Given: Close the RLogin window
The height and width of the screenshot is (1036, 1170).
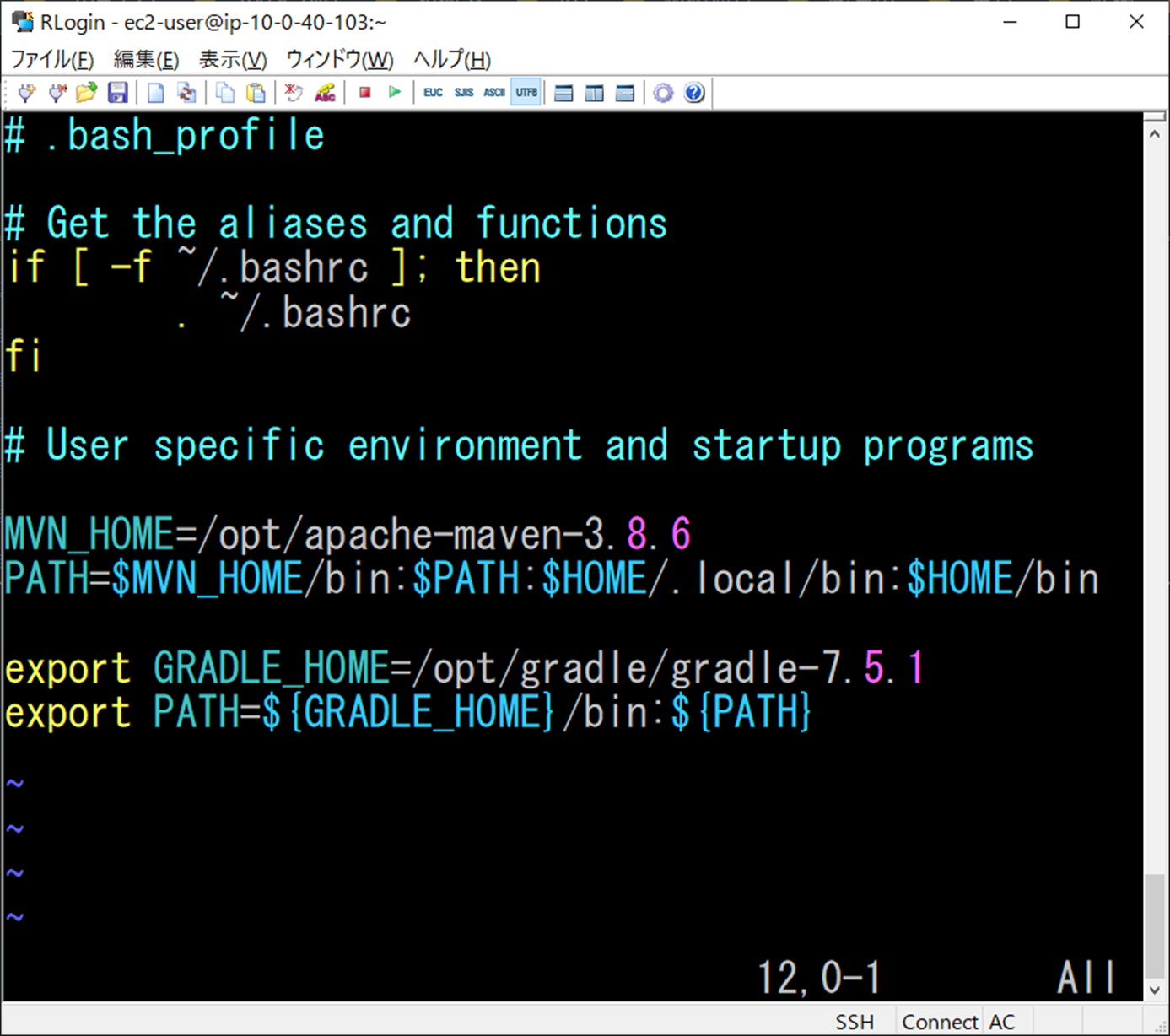Looking at the screenshot, I should (x=1137, y=22).
